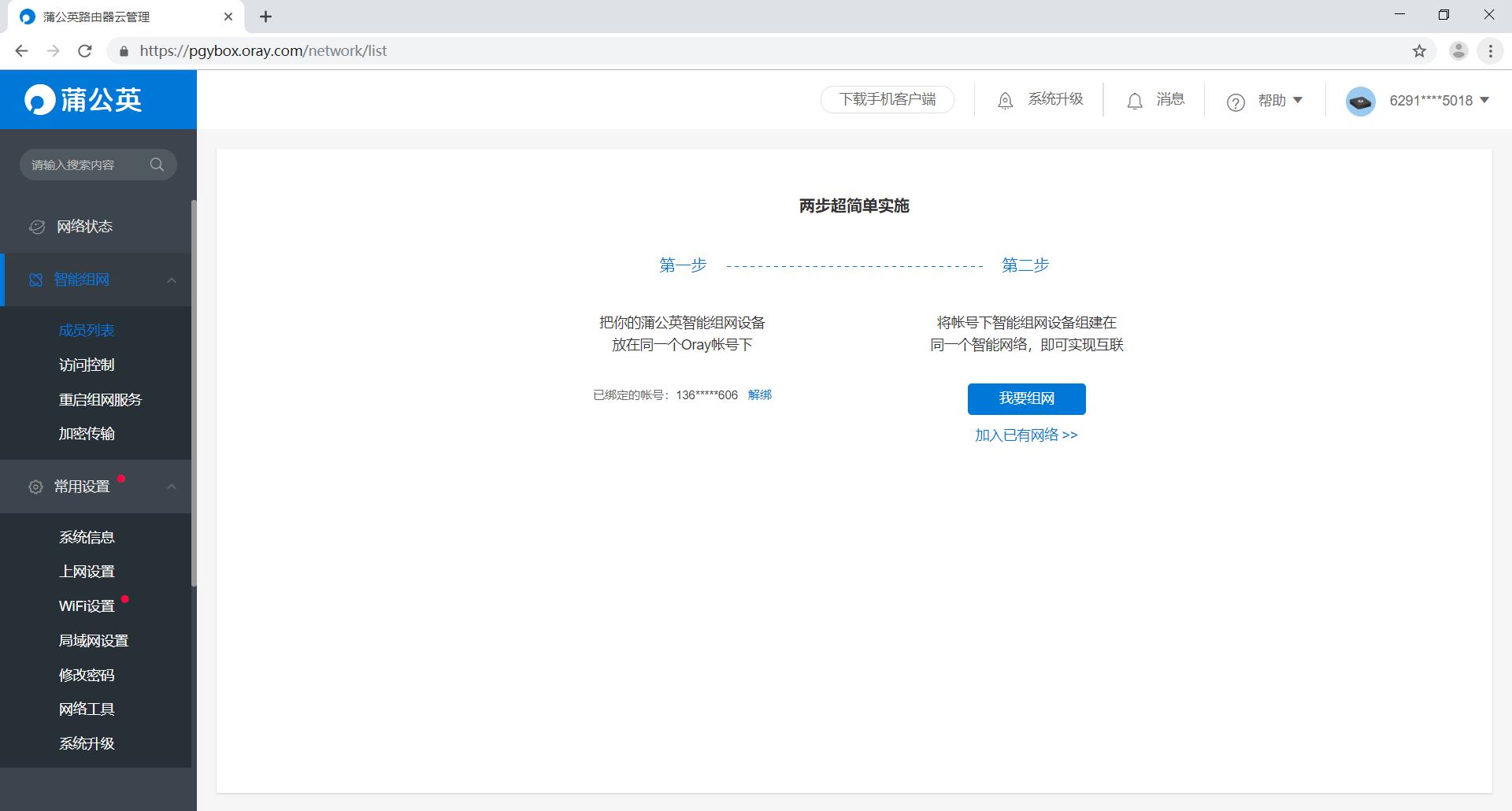Screen dimensions: 1512x811
Task: Click the account avatar router icon
Action: [1359, 100]
